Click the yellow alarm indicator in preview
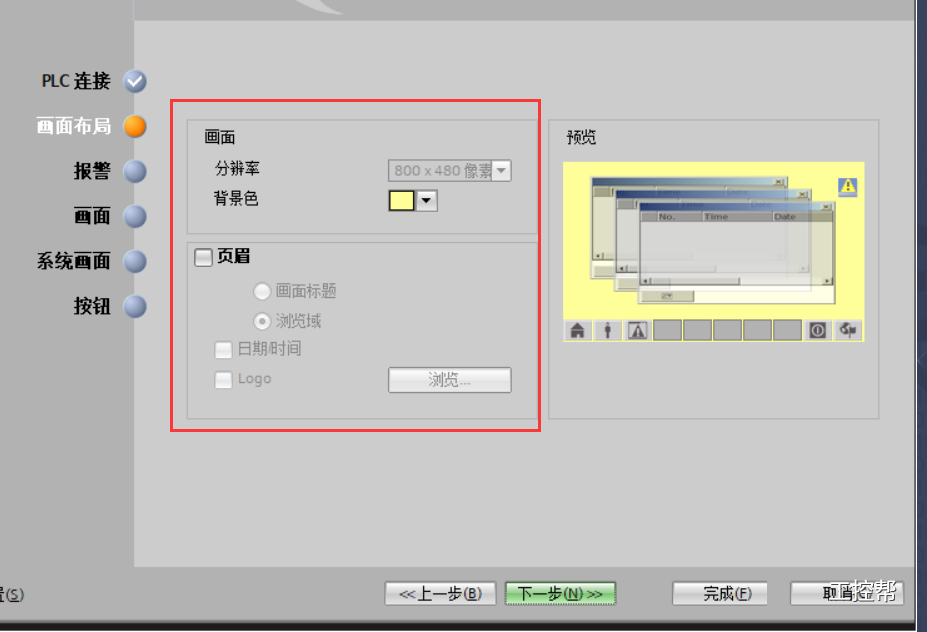 848,187
